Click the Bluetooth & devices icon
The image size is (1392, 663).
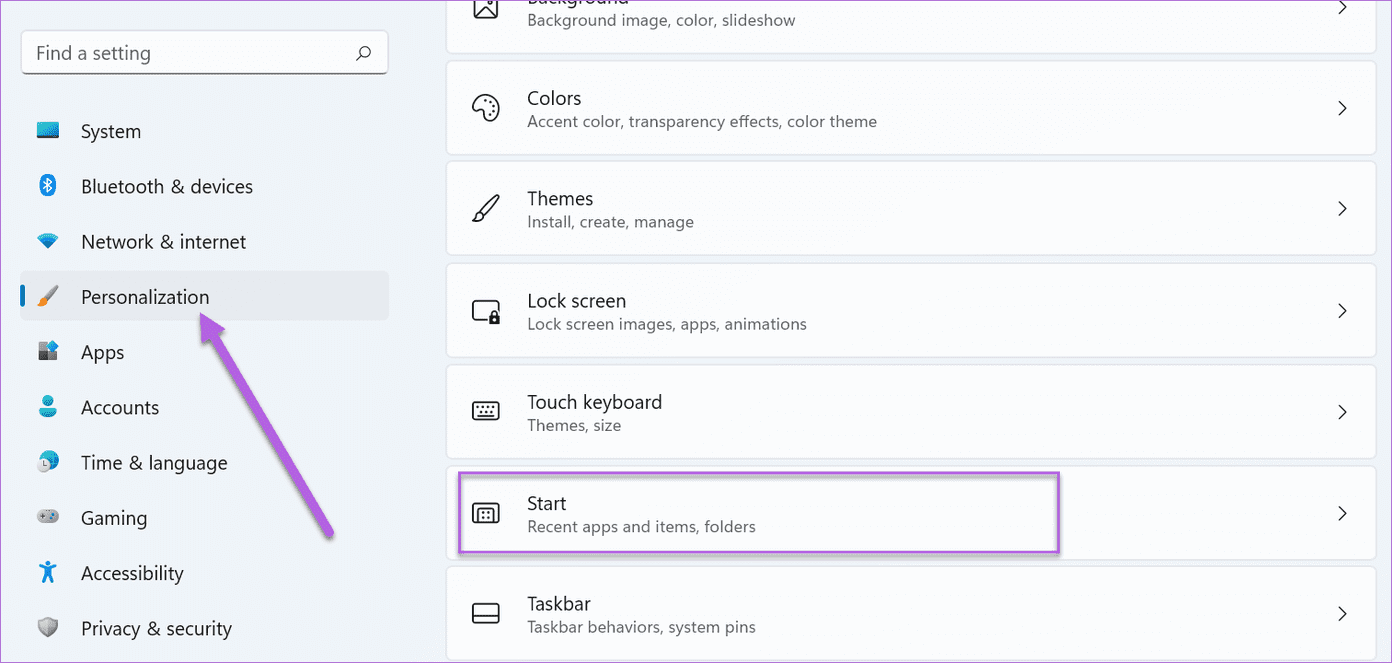(x=48, y=186)
